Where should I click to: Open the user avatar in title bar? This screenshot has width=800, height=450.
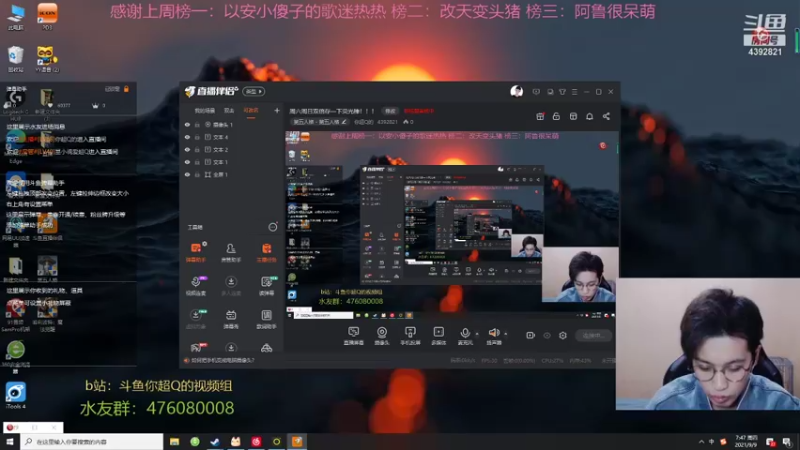(x=516, y=91)
